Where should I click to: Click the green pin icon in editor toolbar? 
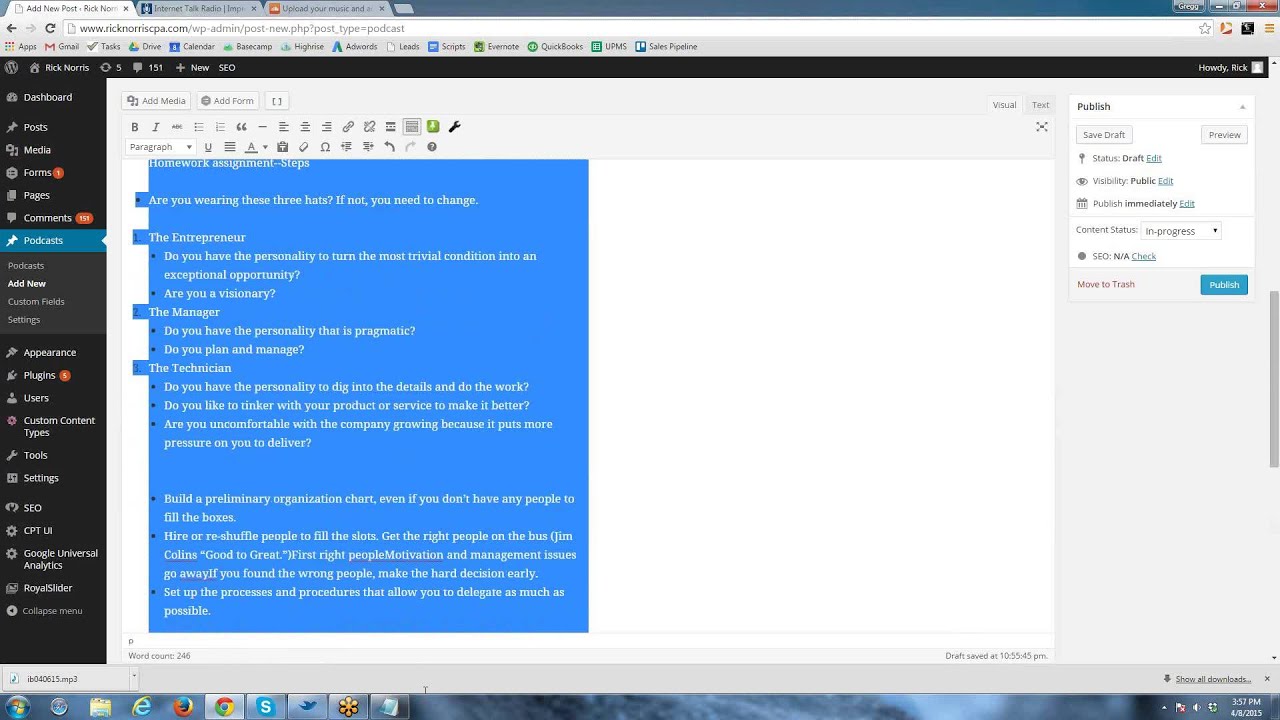pyautogui.click(x=433, y=127)
